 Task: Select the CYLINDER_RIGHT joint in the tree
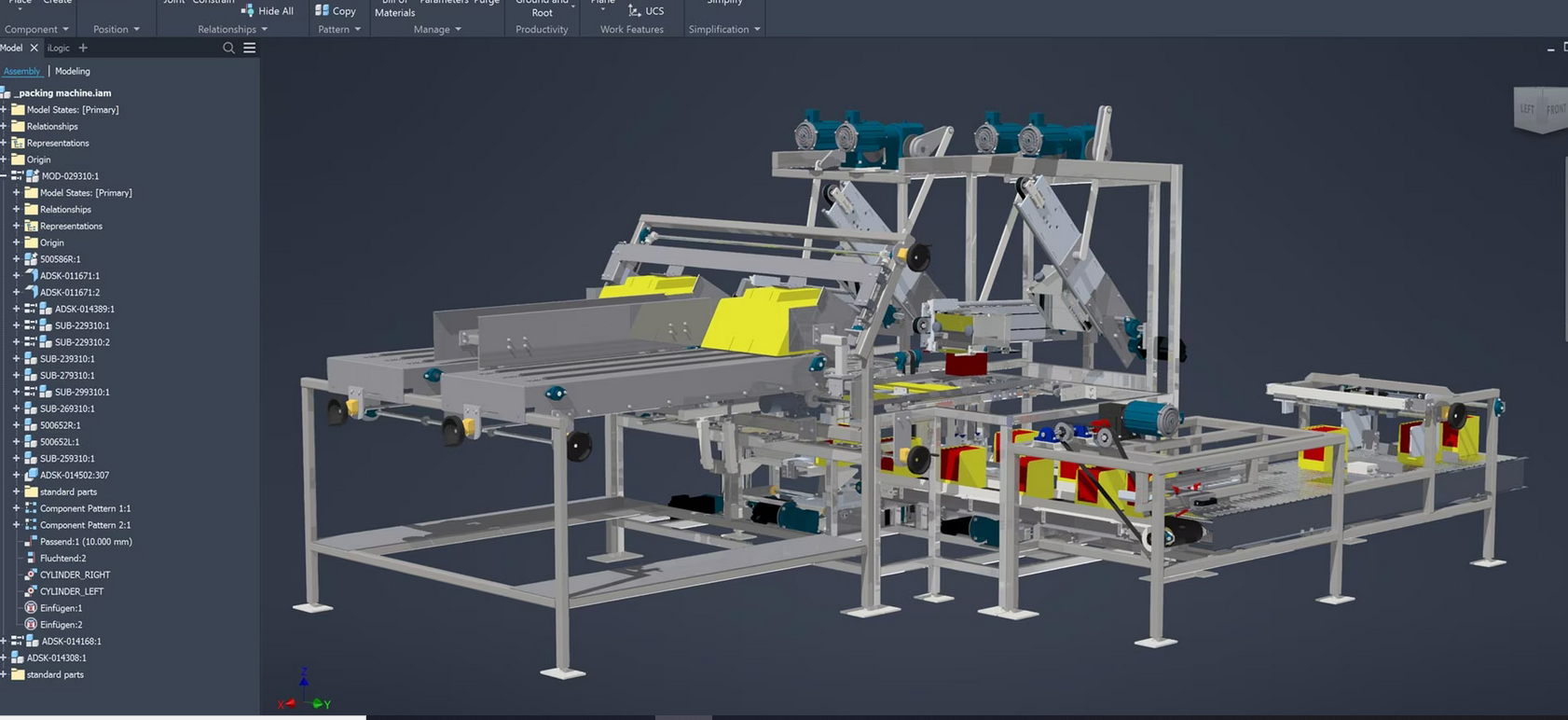[x=75, y=575]
